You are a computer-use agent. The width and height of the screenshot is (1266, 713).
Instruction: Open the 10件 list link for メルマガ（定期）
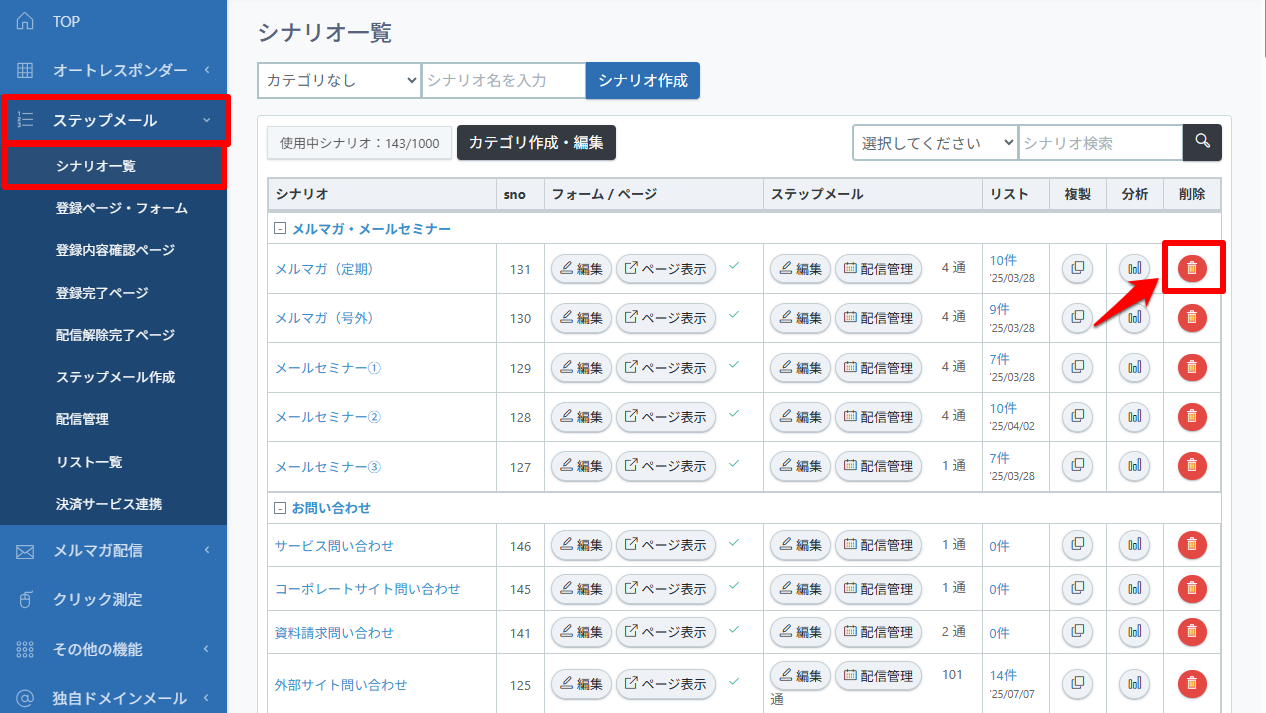coord(1003,260)
